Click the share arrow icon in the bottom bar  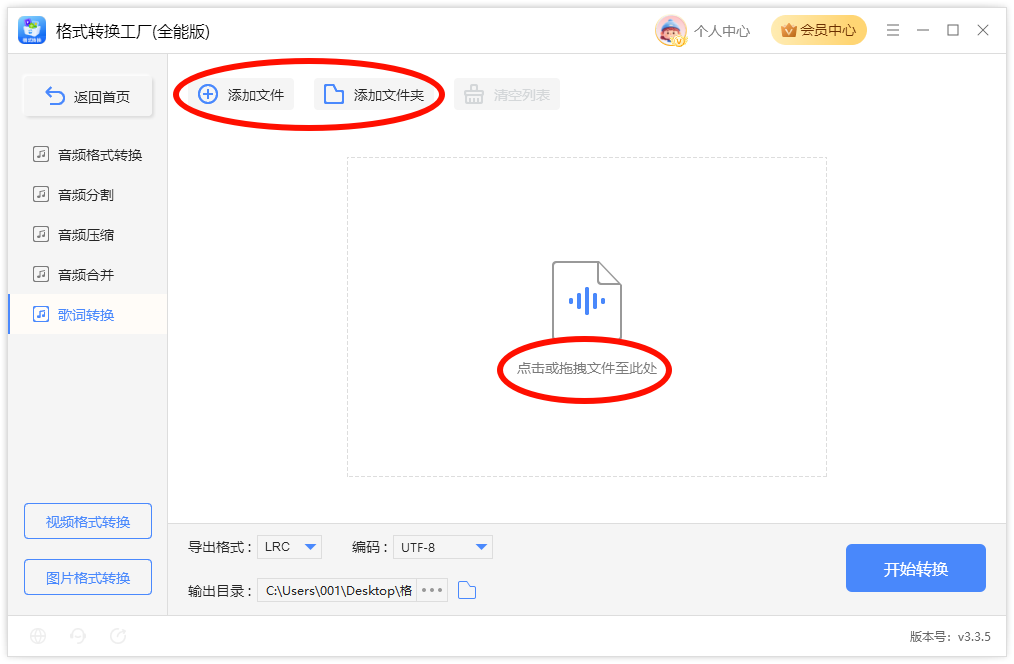118,636
